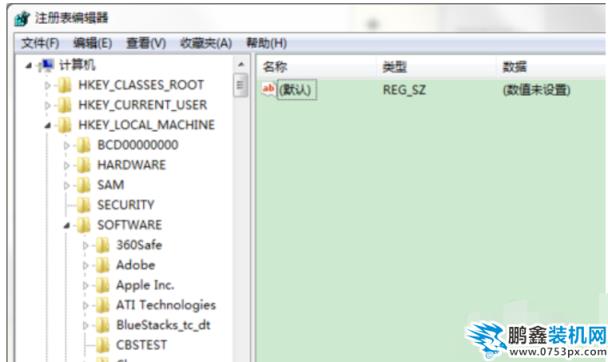Open the 编辑(E) menu

pyautogui.click(x=93, y=43)
